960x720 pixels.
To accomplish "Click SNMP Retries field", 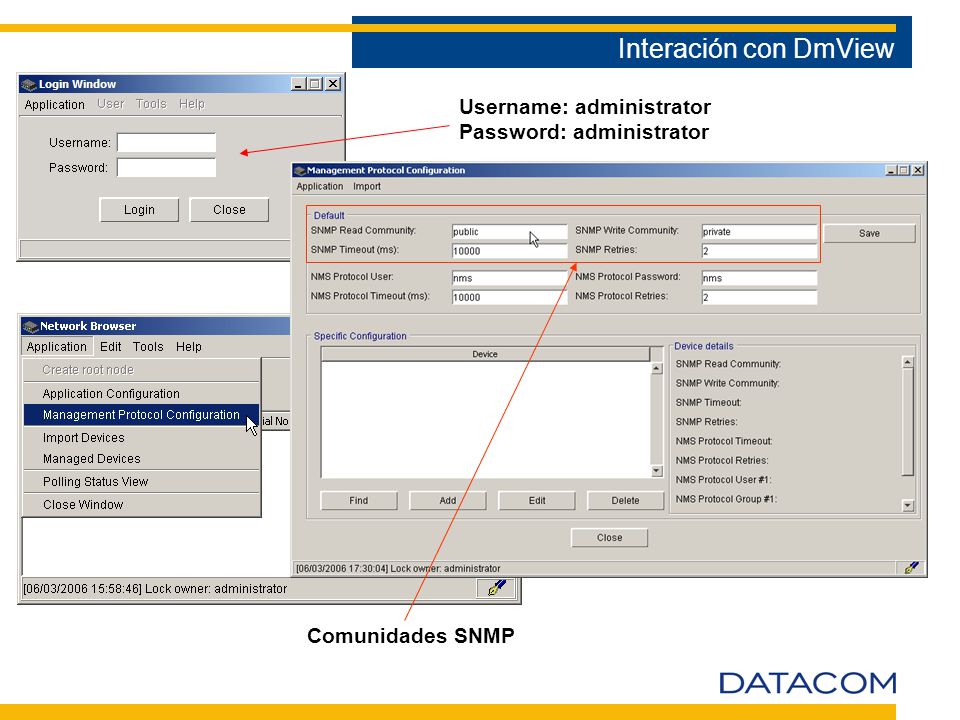I will [759, 250].
